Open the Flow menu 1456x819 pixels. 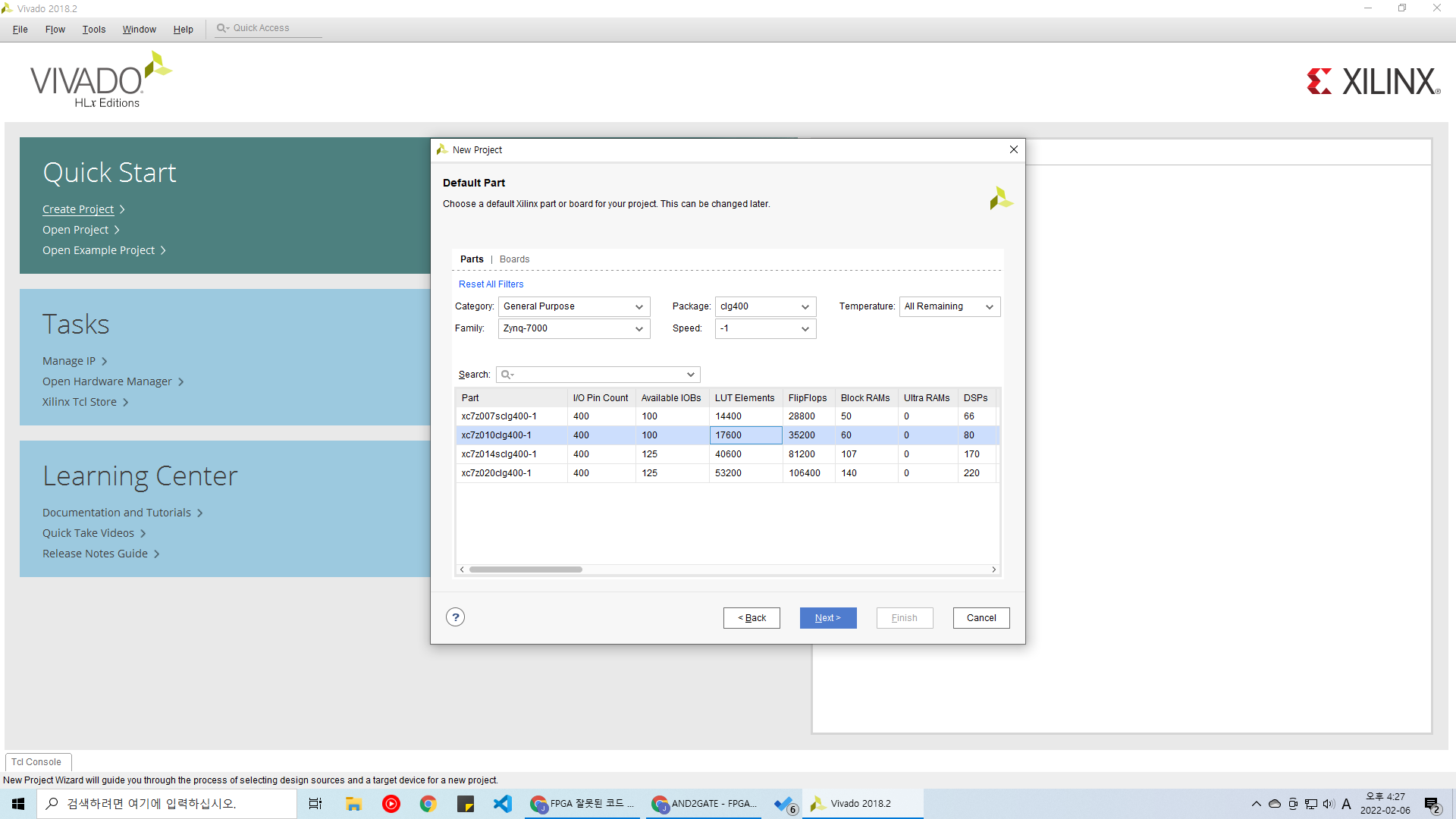pos(55,30)
